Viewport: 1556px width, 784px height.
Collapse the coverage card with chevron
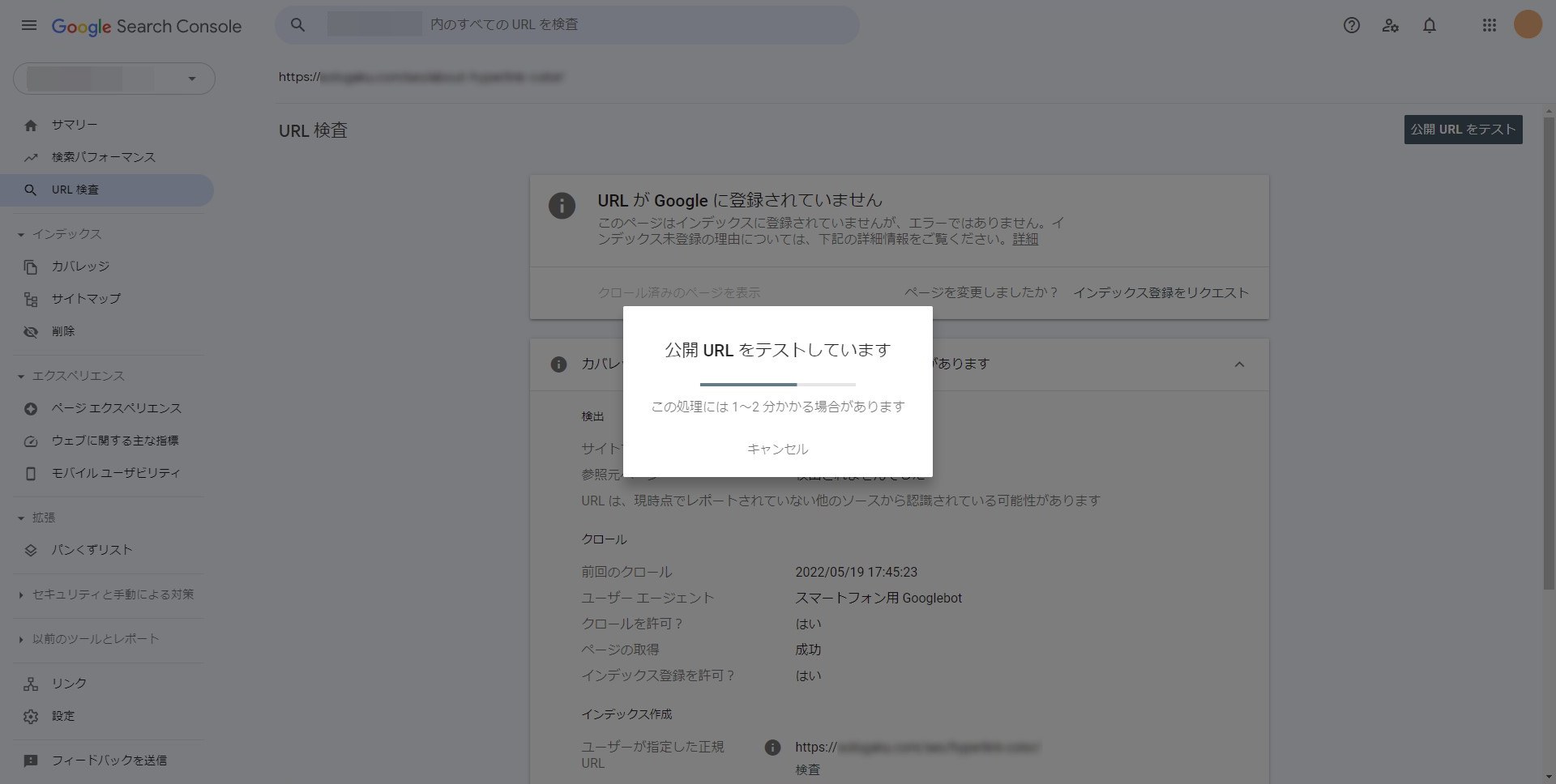pyautogui.click(x=1238, y=364)
